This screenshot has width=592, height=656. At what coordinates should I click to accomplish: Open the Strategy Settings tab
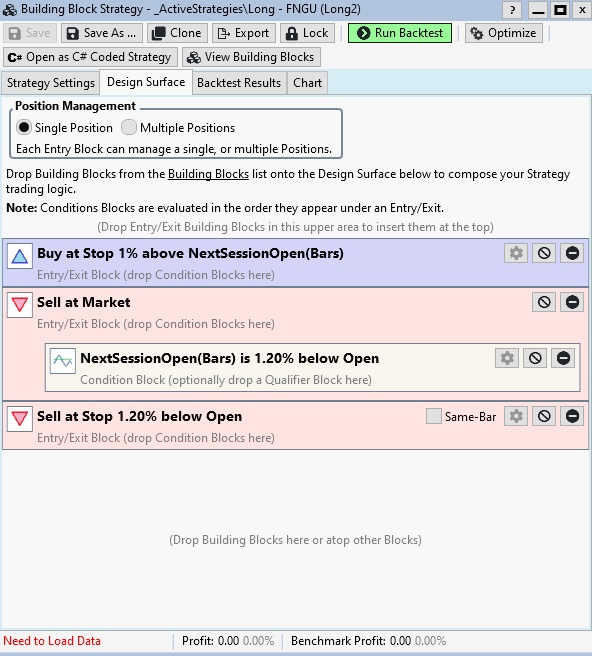pos(51,83)
